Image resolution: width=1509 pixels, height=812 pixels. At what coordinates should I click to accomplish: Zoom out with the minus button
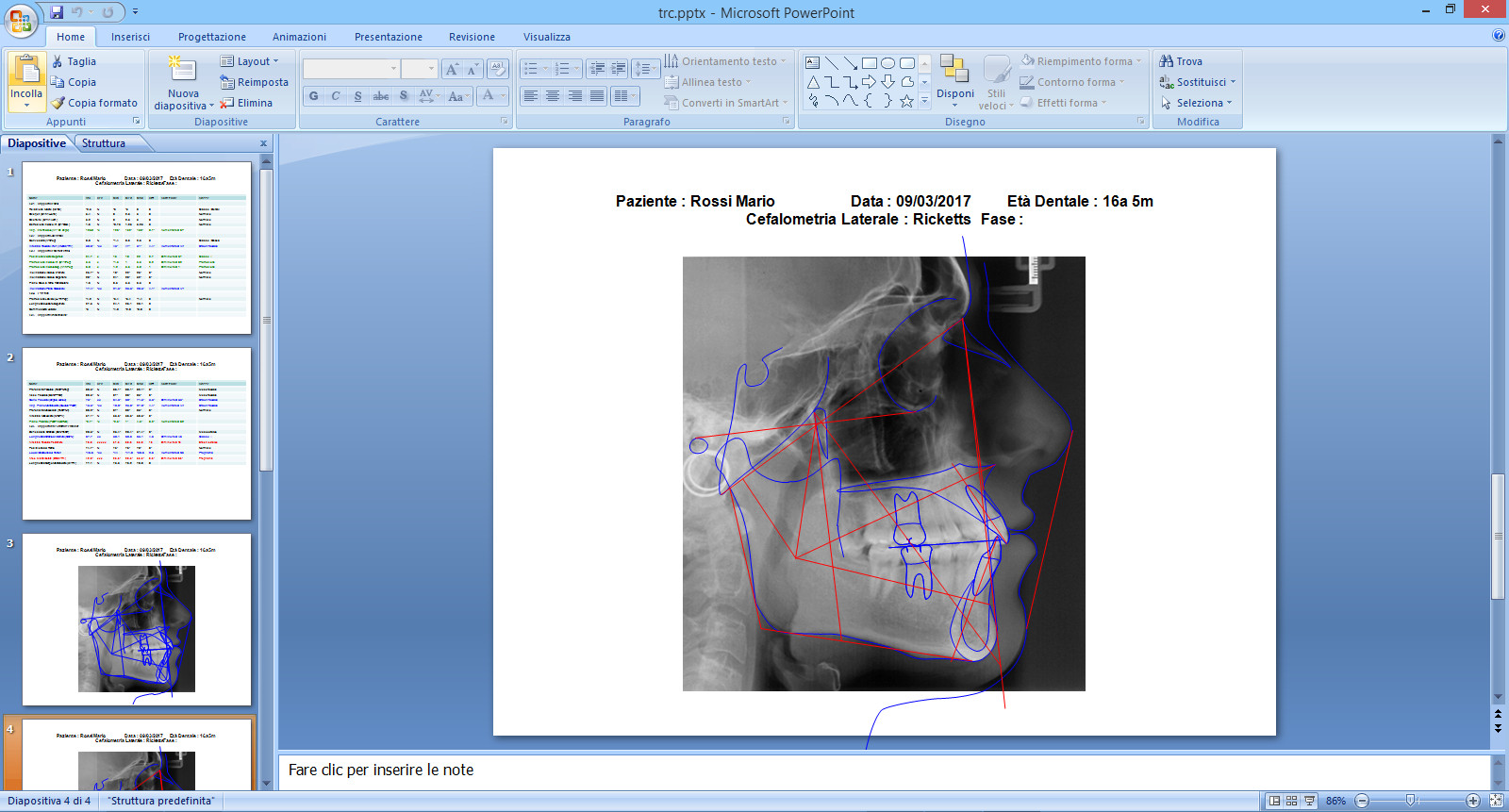click(x=1362, y=801)
